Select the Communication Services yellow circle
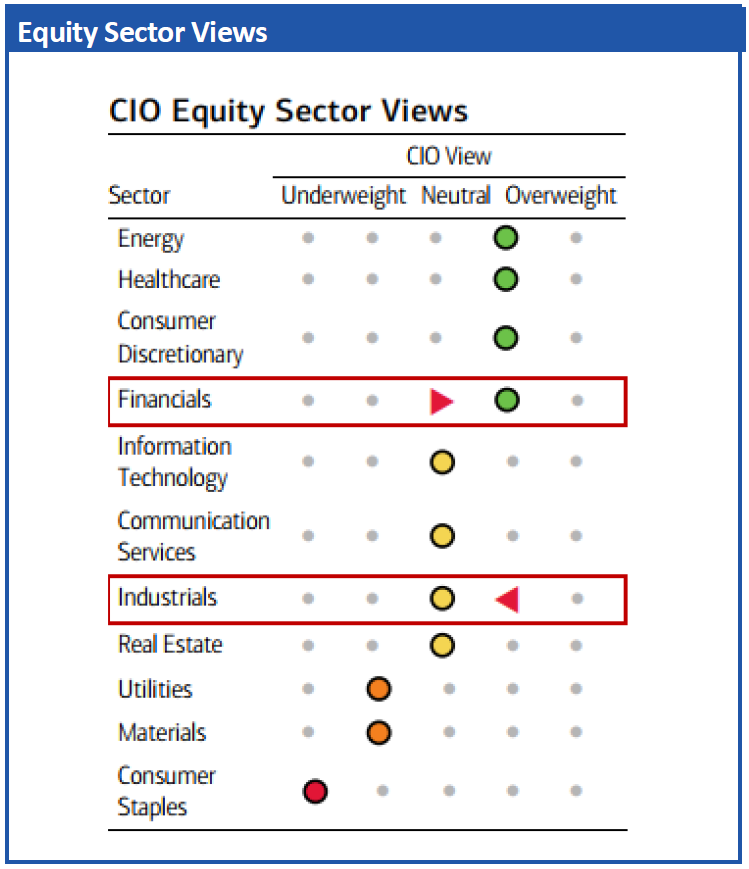Viewport: 749px width, 869px height. pyautogui.click(x=442, y=536)
